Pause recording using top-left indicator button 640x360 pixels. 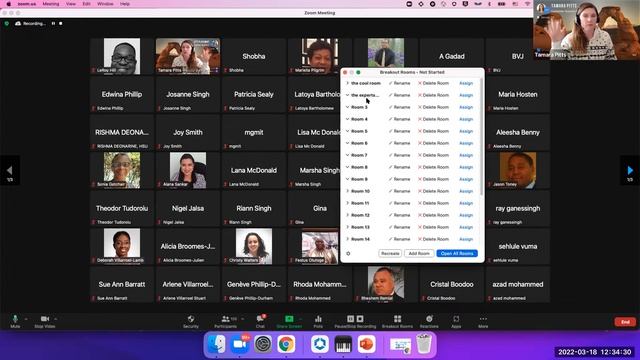point(53,24)
